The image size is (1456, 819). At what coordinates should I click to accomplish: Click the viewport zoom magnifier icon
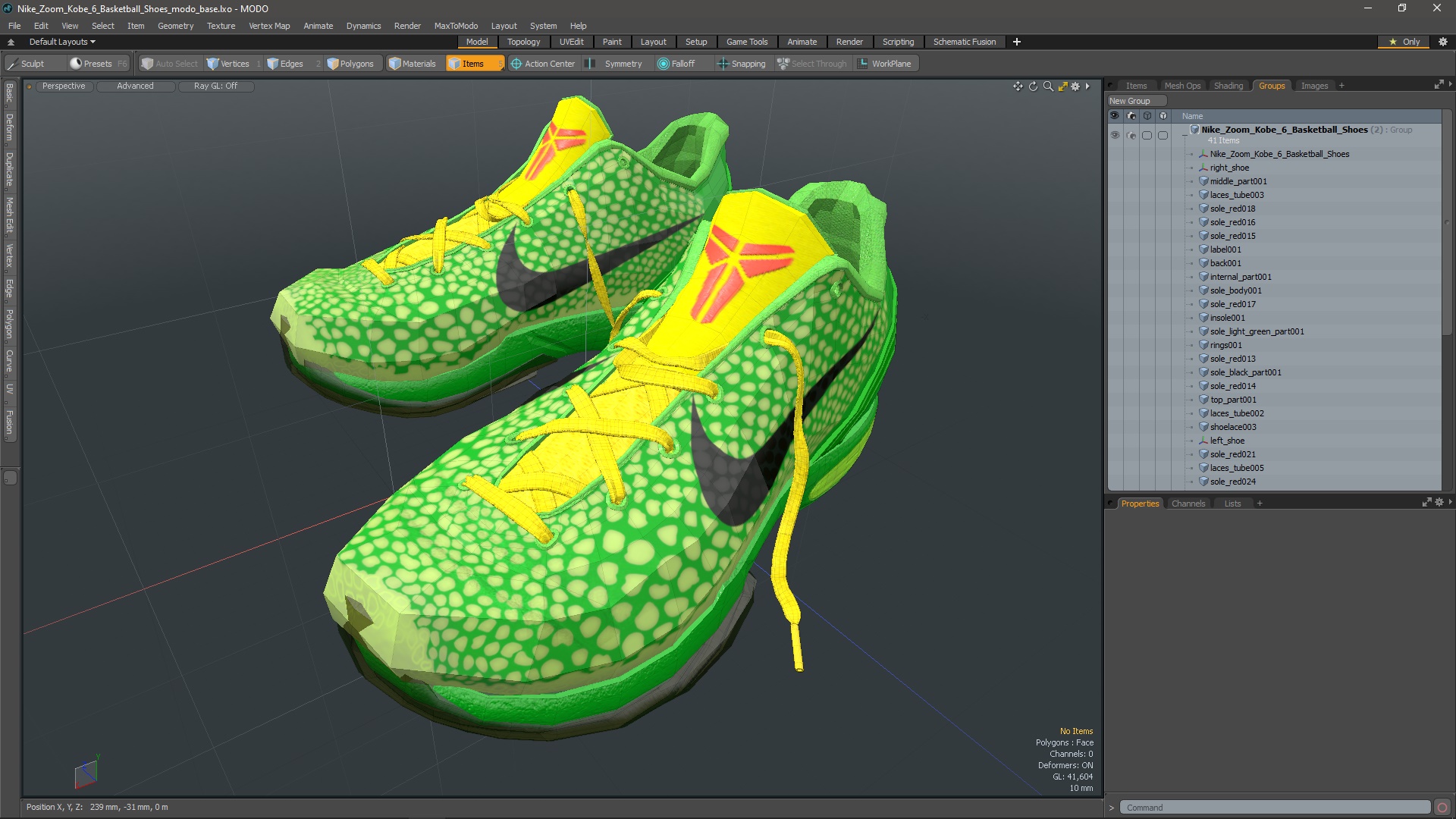(x=1048, y=86)
